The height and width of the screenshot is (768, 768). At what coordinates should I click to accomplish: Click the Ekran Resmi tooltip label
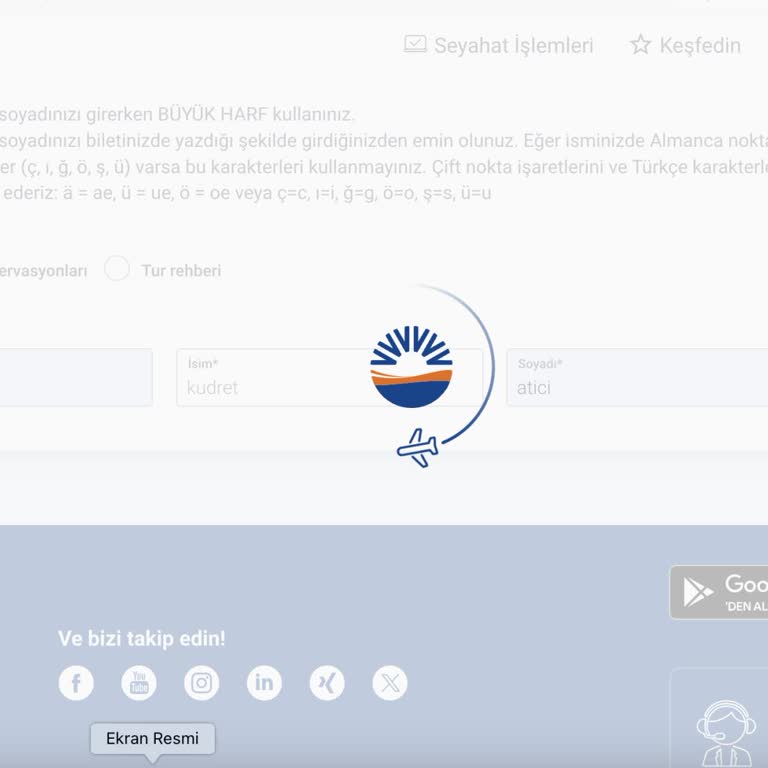[x=152, y=739]
